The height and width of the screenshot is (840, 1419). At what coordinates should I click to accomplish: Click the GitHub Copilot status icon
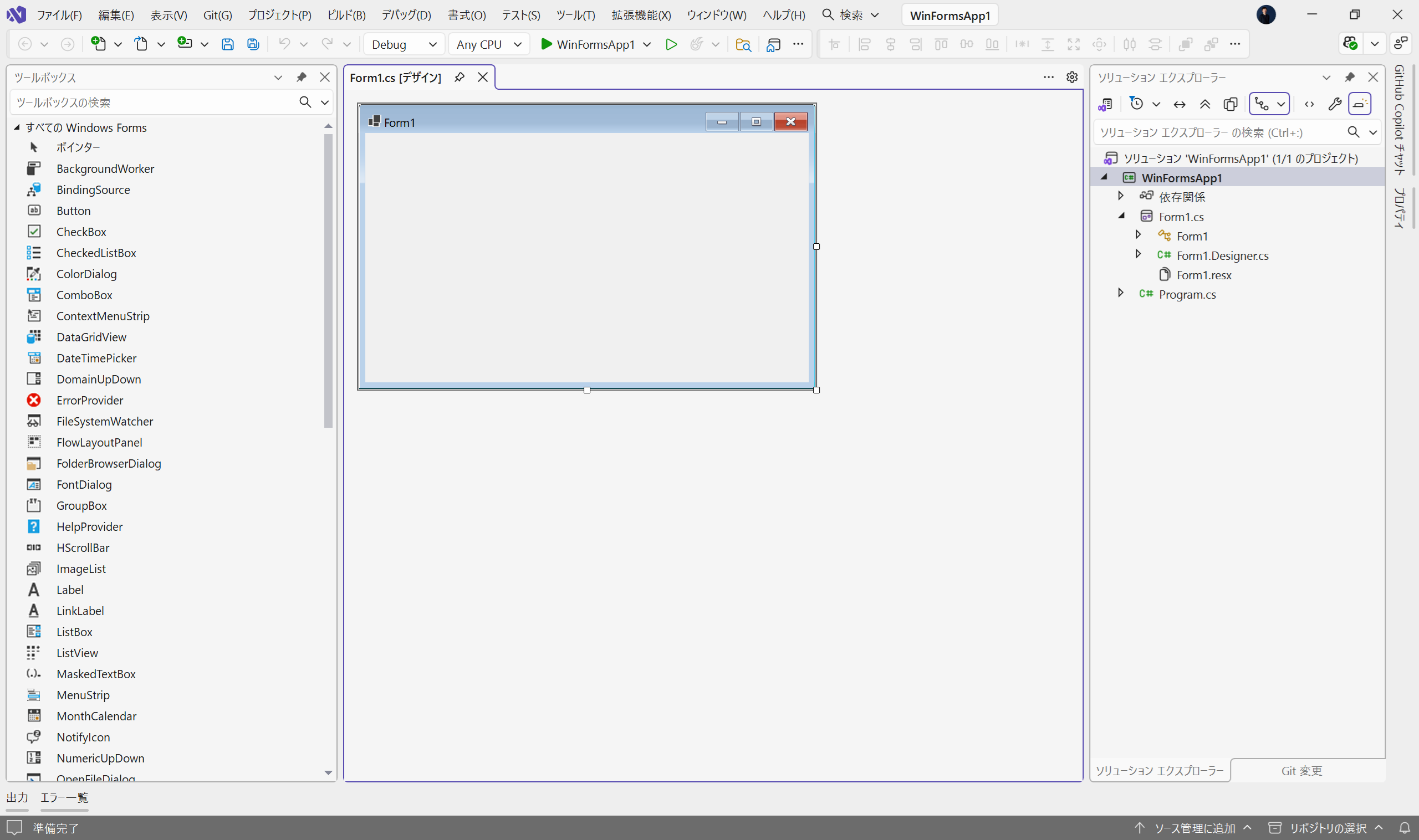1350,44
